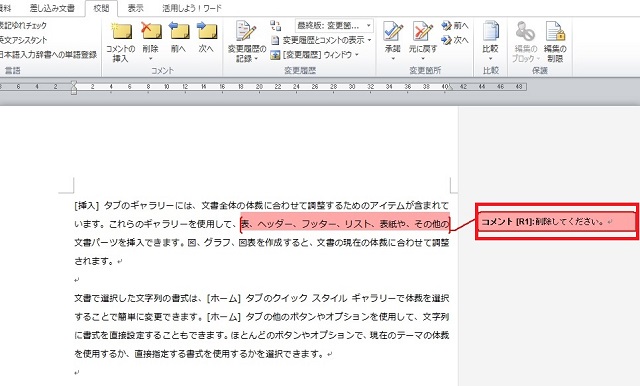
Task: Click the comment balloon コメント [R1]
Action: [557, 222]
